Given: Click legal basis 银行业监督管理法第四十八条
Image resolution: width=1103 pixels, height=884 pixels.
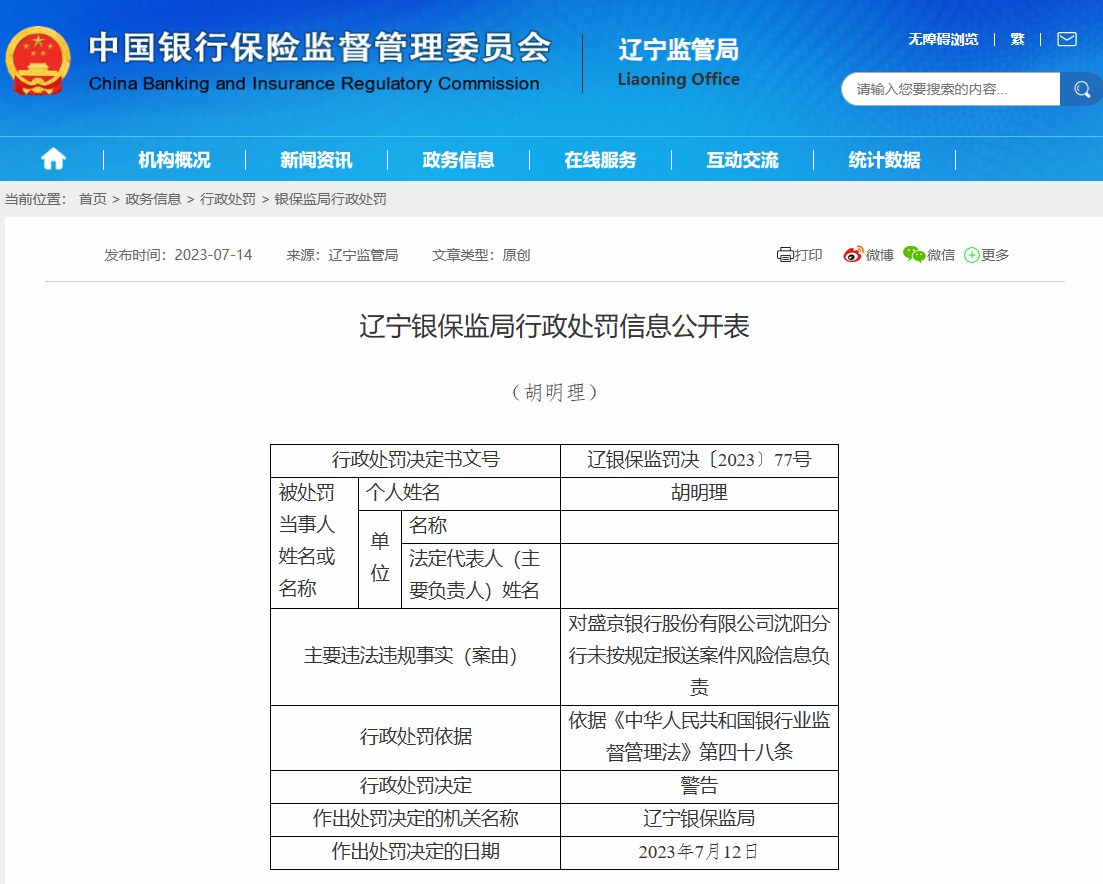Looking at the screenshot, I should [699, 737].
